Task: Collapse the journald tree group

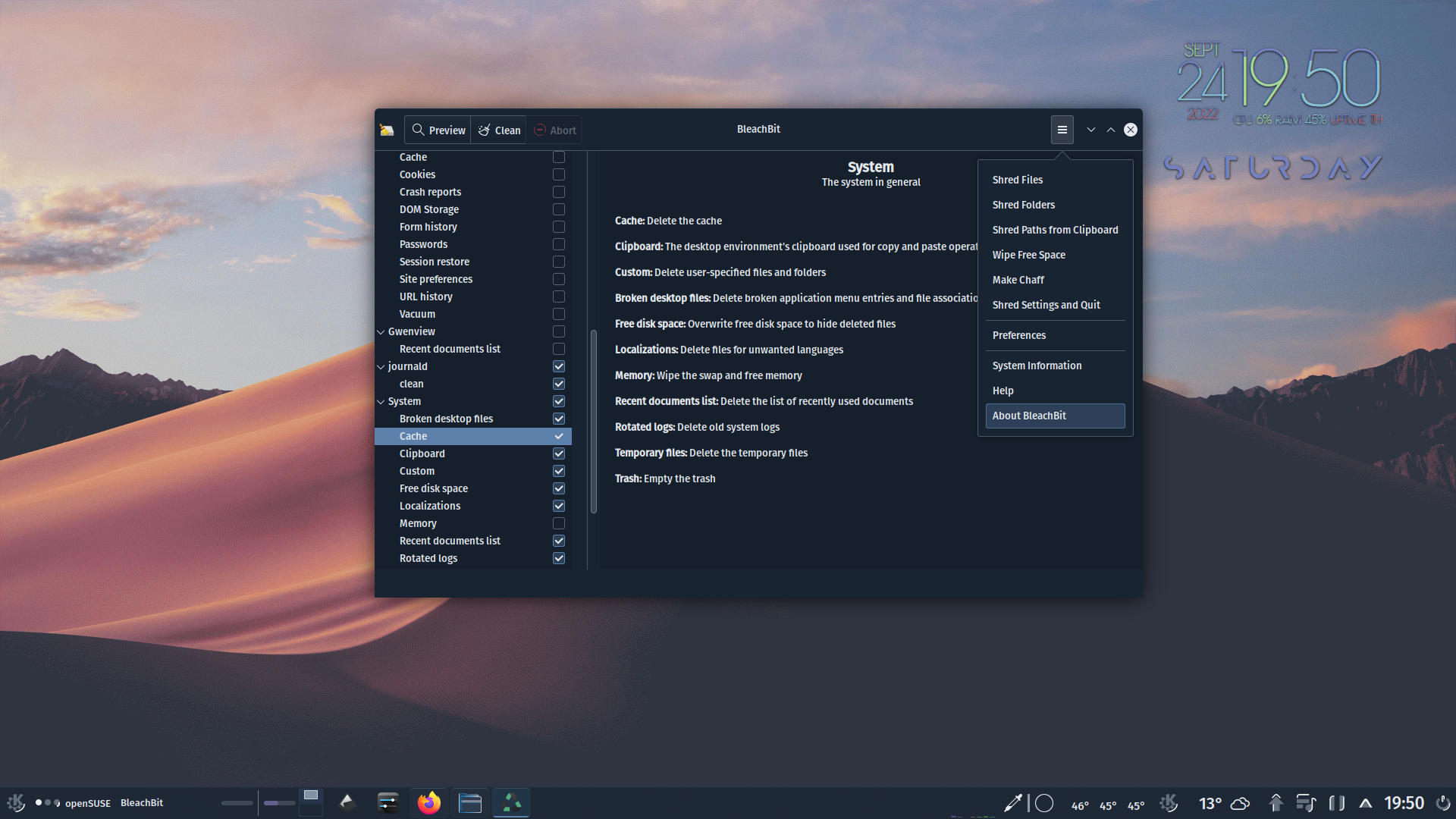Action: click(x=381, y=366)
